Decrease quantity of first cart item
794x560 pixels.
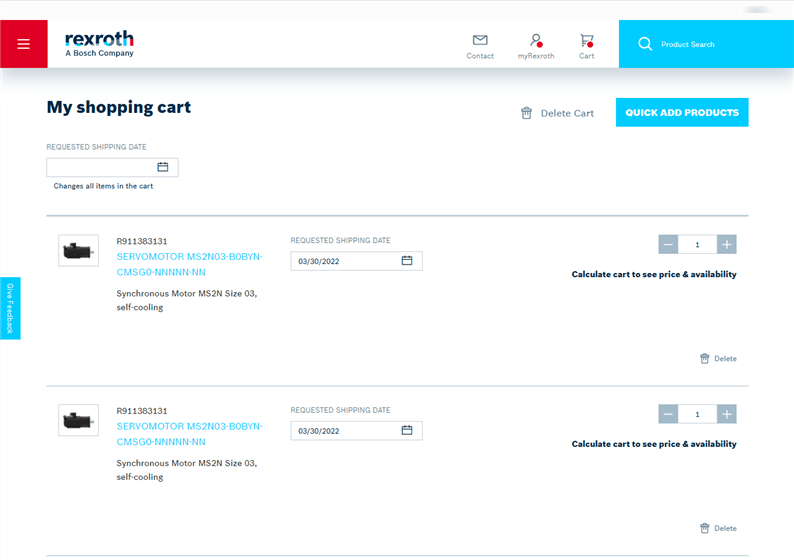pos(668,245)
